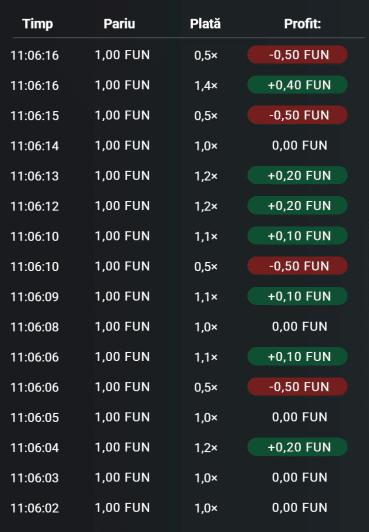
Task: Click the green +0,40 FUN profit badge
Action: click(297, 85)
